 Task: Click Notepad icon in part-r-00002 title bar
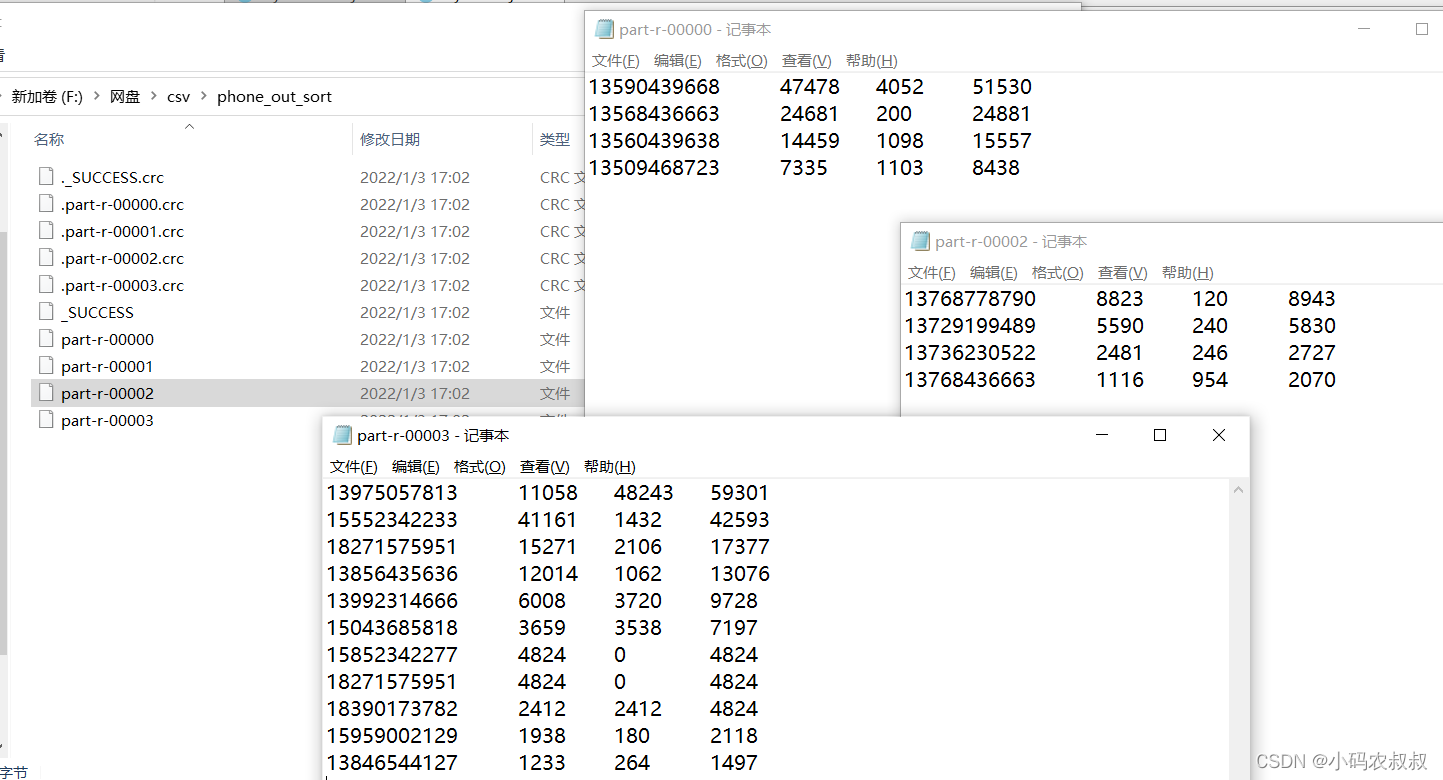920,241
